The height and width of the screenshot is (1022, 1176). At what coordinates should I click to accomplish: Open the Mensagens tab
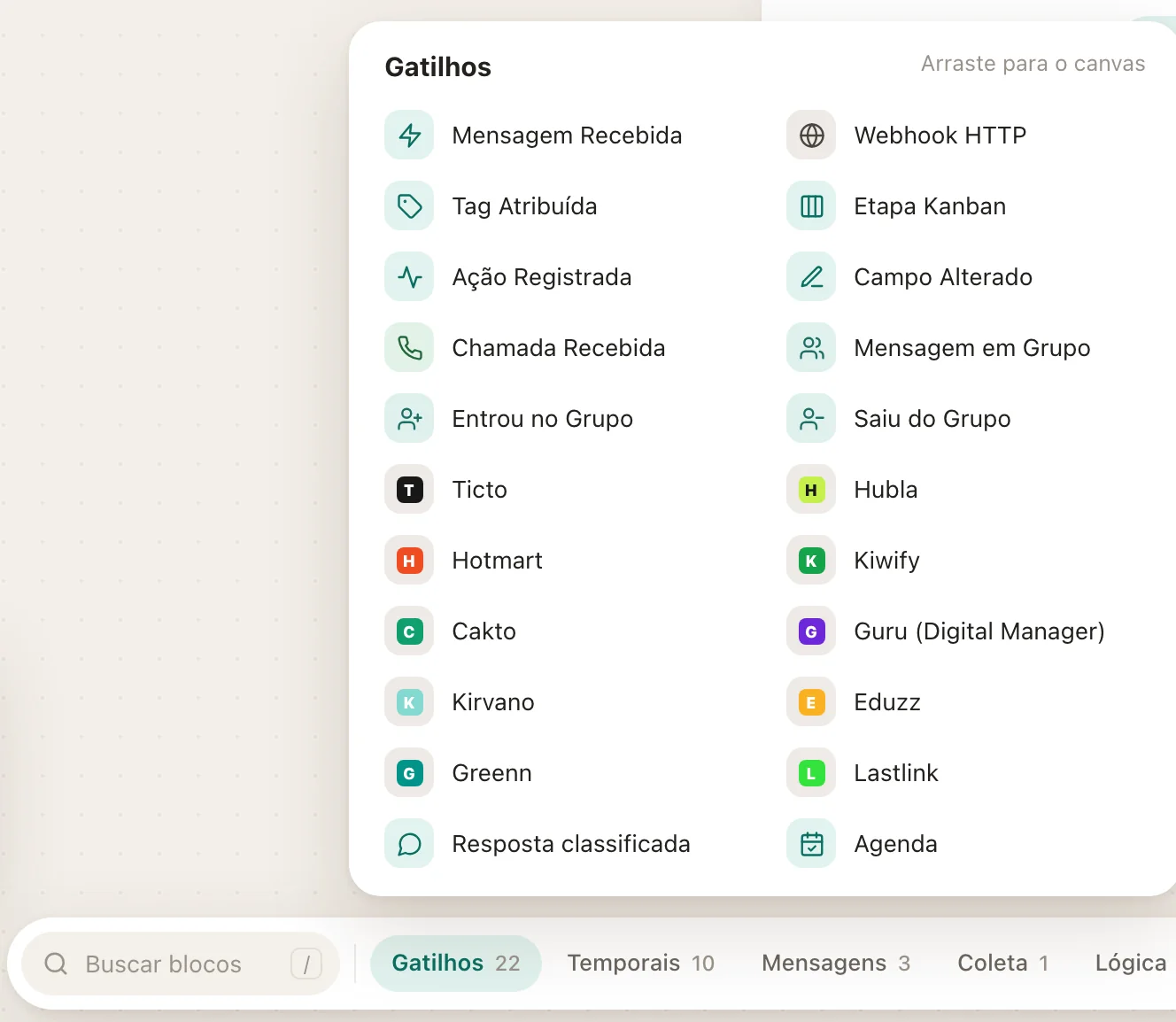click(835, 964)
